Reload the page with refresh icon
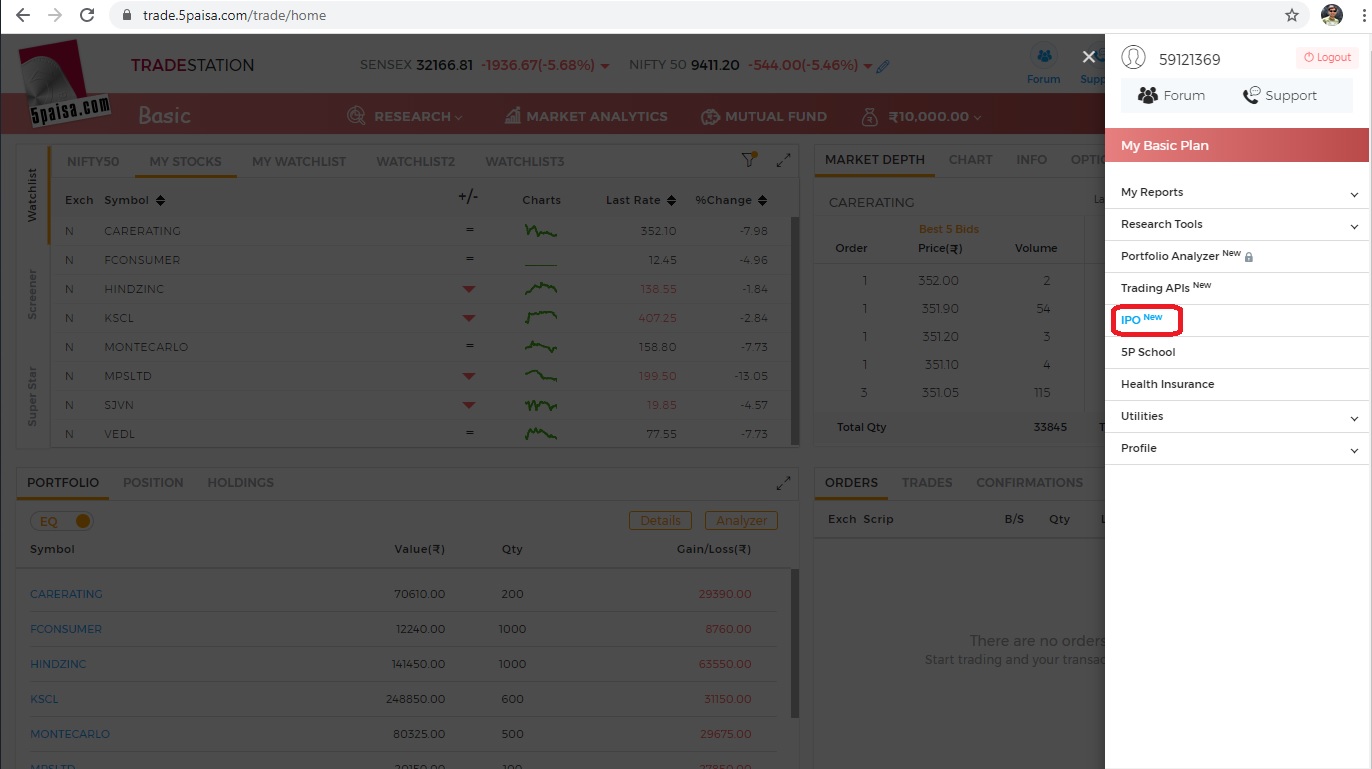Screen dimensions: 1372x769 point(87,15)
